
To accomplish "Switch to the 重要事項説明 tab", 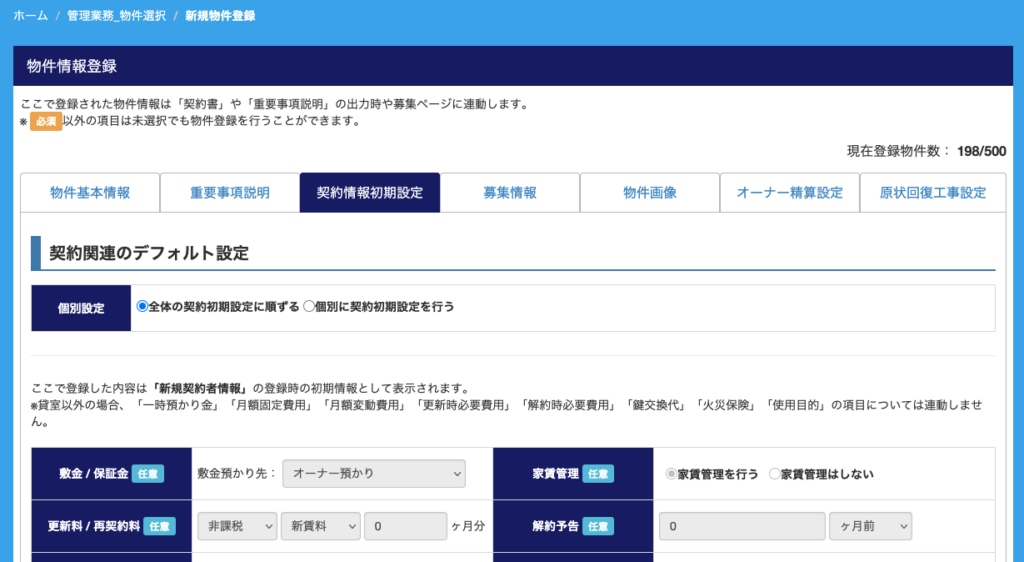I will [229, 193].
